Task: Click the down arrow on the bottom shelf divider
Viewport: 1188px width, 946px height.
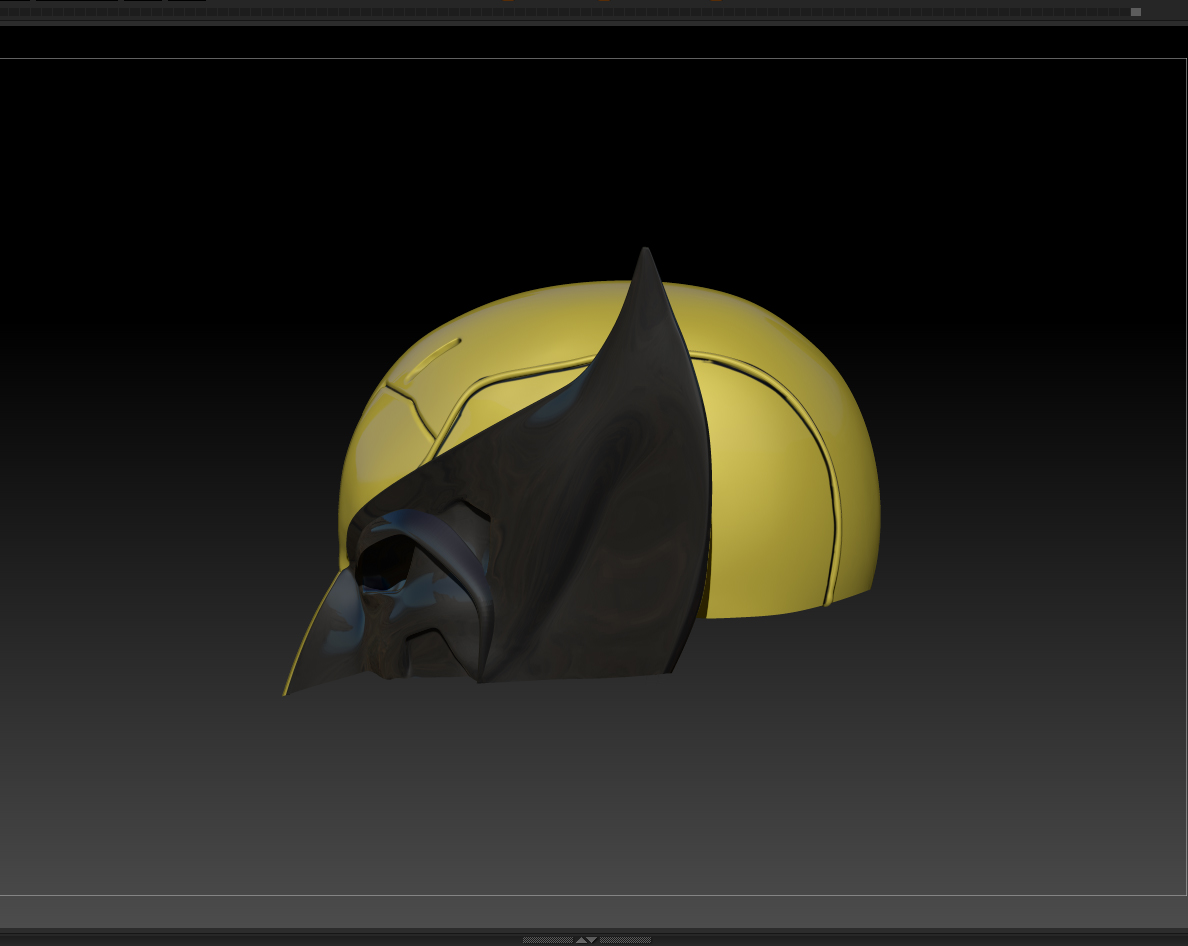Action: coord(592,940)
